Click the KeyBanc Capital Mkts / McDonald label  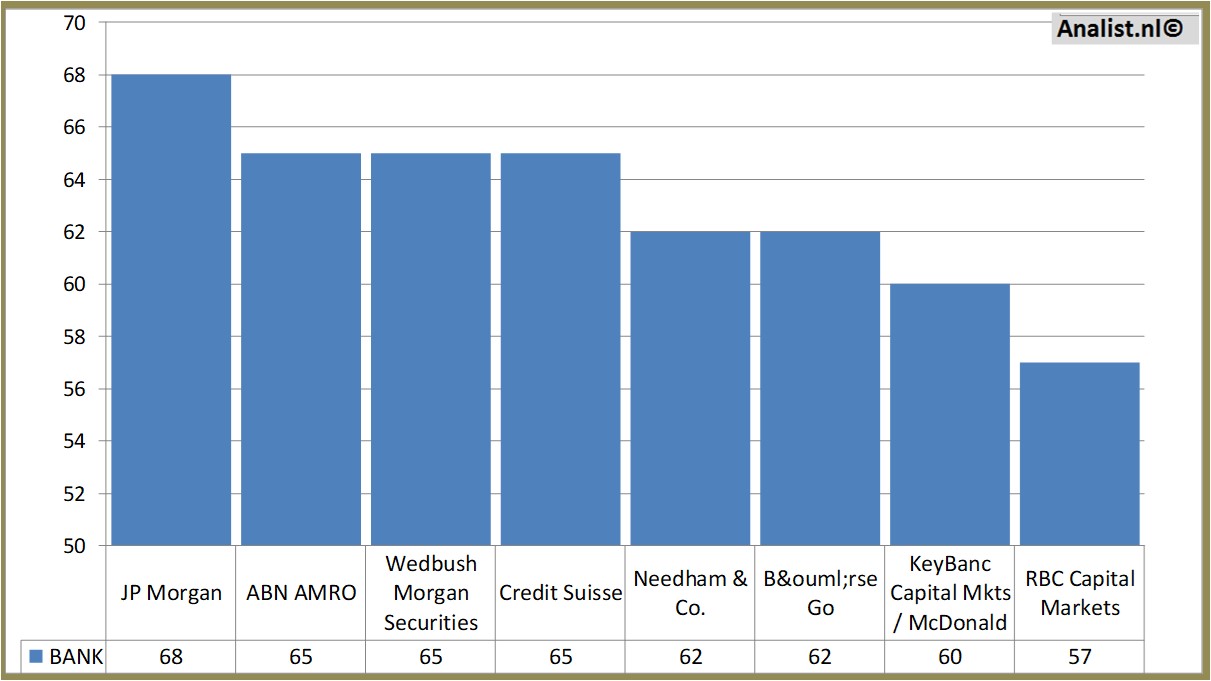click(950, 593)
